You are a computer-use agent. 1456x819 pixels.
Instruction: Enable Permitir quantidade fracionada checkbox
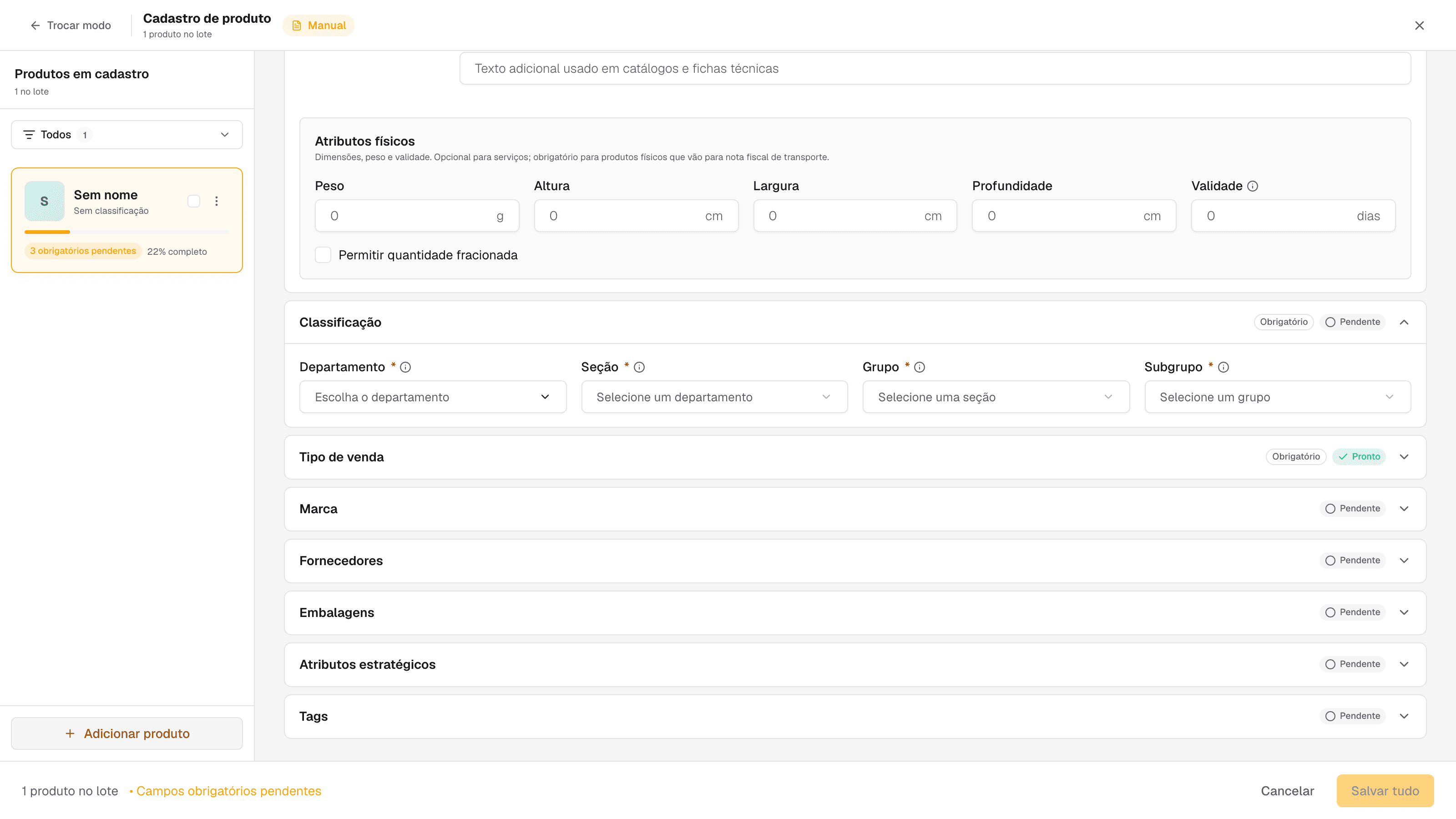coord(324,255)
